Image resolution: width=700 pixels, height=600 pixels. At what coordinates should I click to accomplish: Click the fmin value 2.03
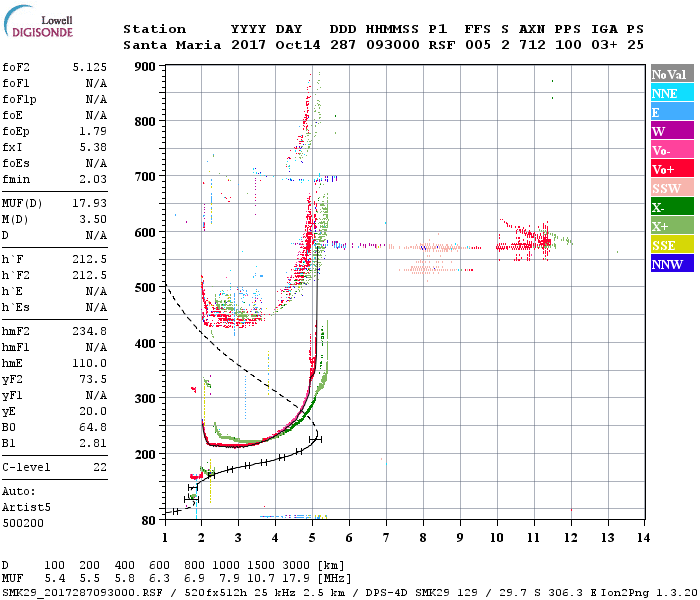93,179
